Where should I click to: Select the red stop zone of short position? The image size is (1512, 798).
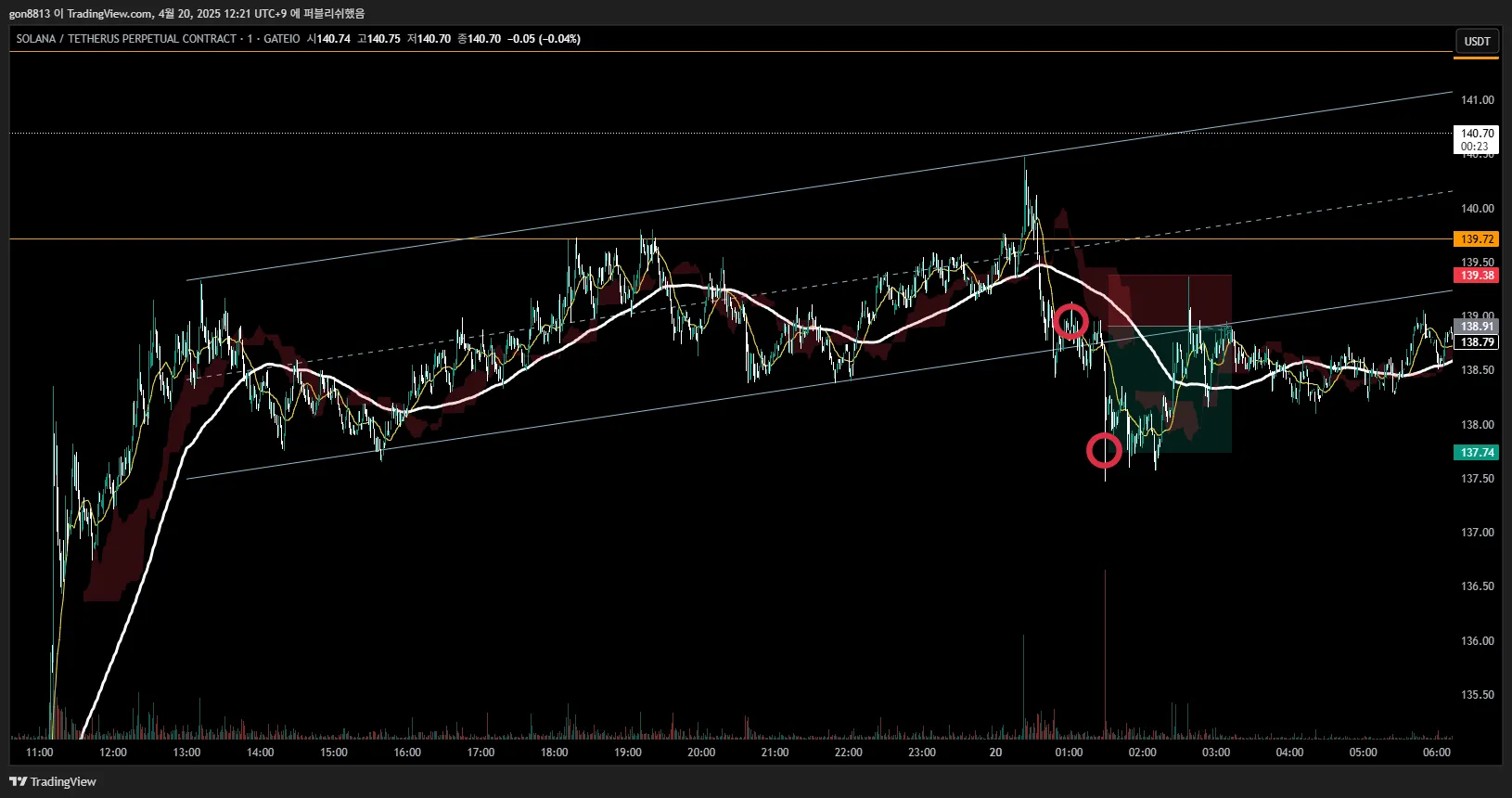click(1170, 301)
